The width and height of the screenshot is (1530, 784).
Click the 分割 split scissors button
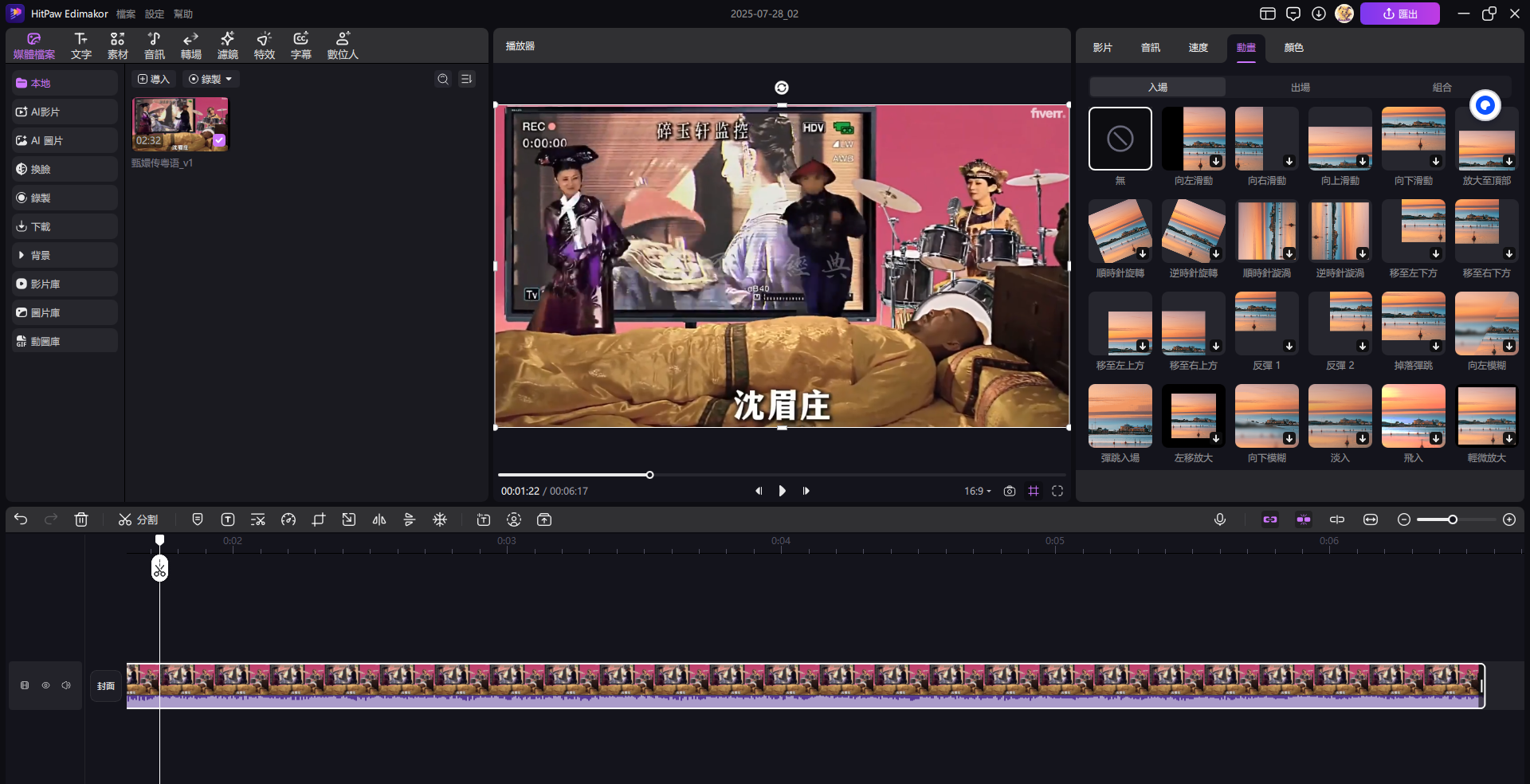138,519
